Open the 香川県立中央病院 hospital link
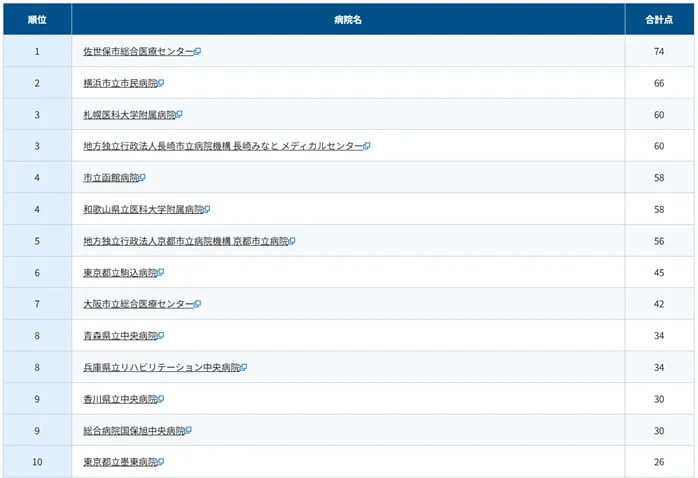Image resolution: width=698 pixels, height=478 pixels. tap(120, 399)
